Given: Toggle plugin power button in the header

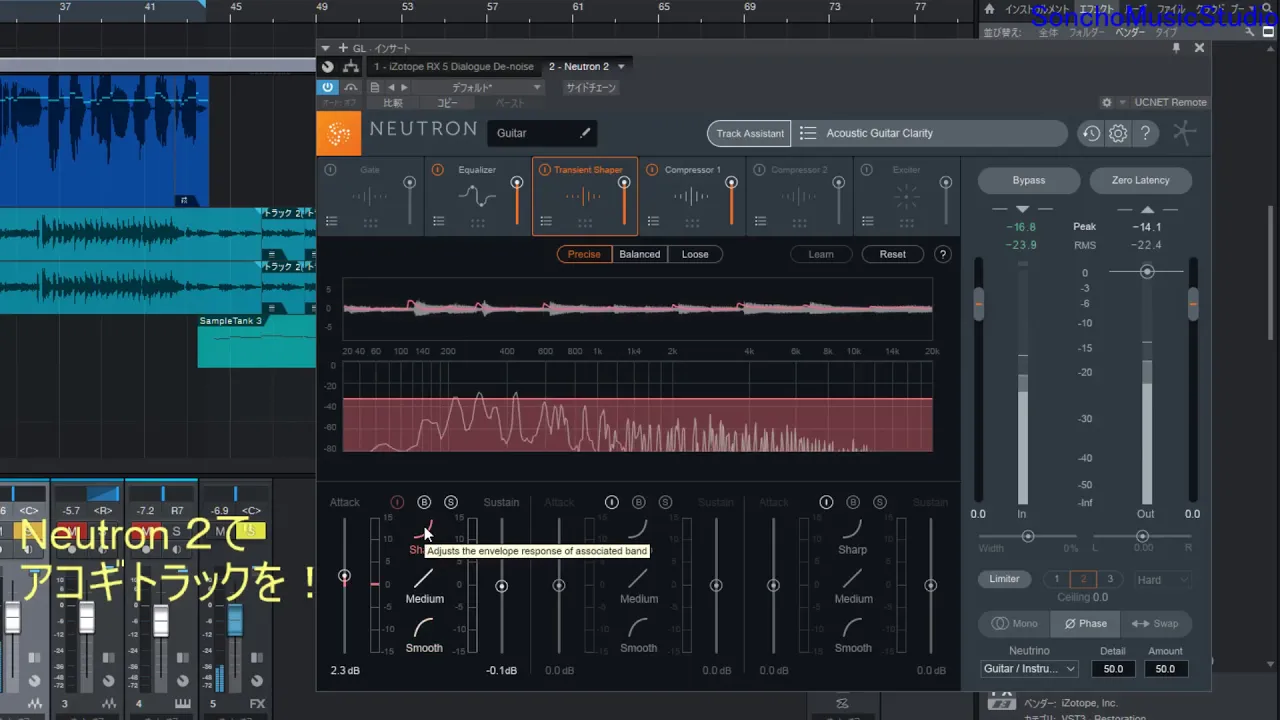Looking at the screenshot, I should point(327,88).
